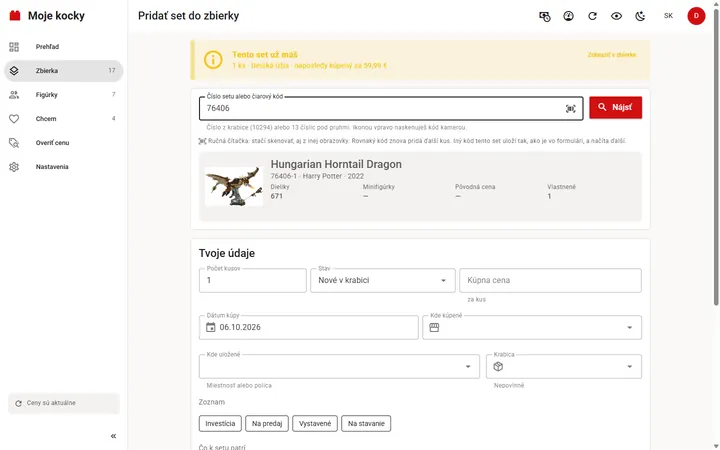Open the Chcem wishlist page
720x450 pixels.
click(x=63, y=118)
